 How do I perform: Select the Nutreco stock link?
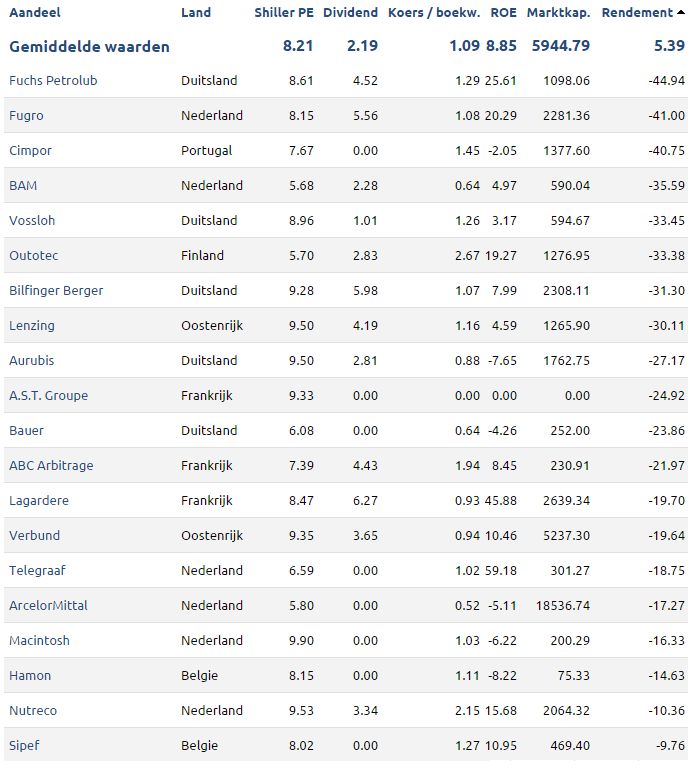click(x=33, y=711)
